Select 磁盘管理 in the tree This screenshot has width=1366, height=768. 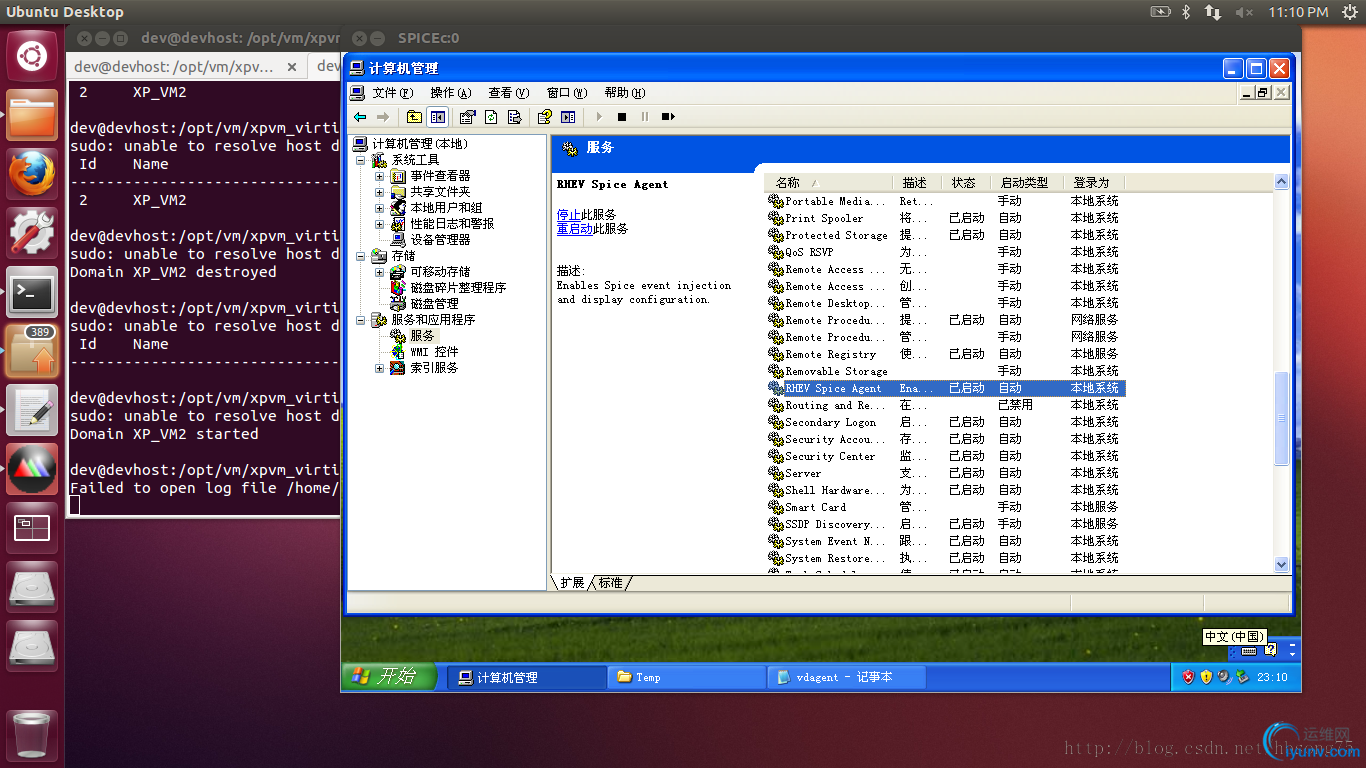[434, 304]
